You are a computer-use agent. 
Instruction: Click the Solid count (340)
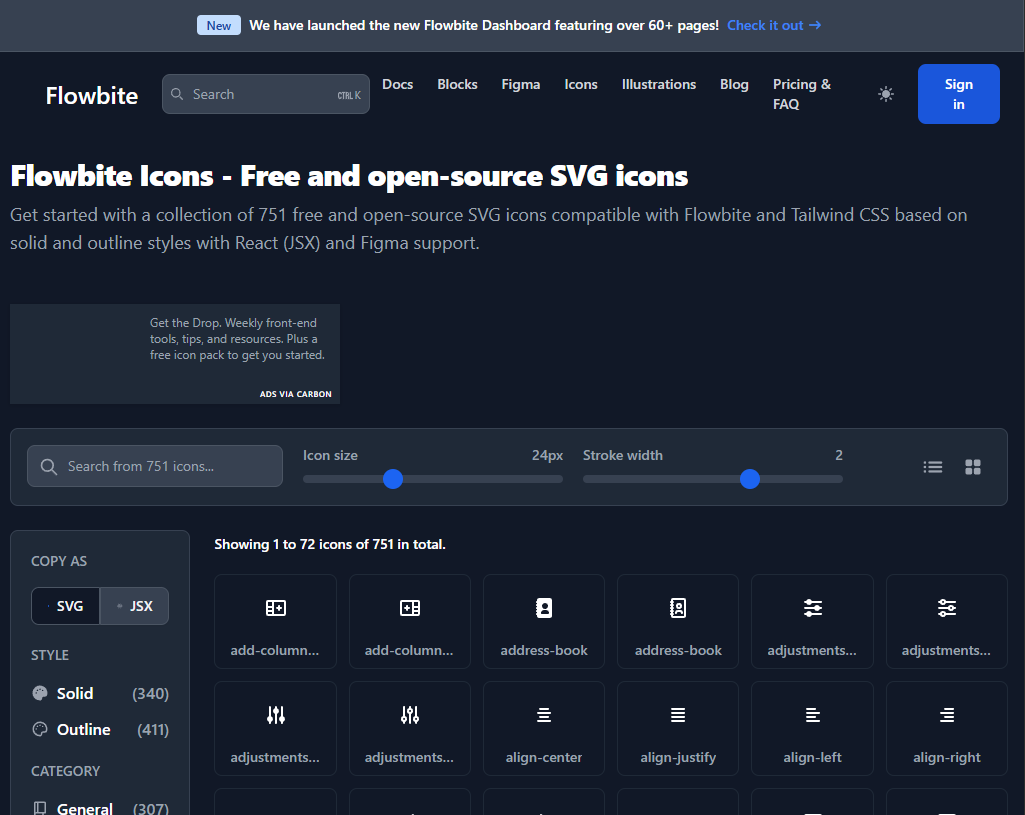pos(150,694)
